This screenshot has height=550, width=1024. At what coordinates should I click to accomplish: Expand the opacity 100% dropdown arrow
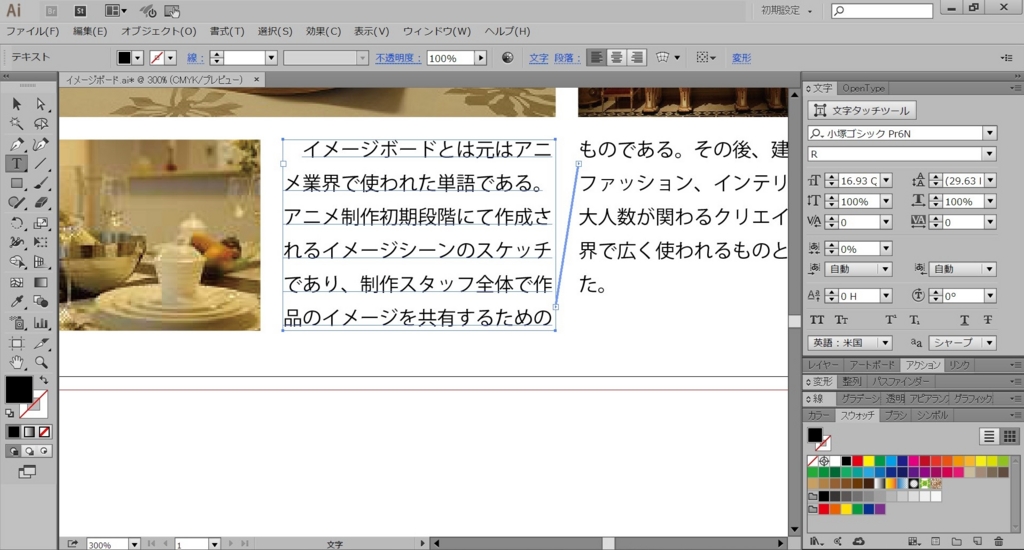pos(481,58)
